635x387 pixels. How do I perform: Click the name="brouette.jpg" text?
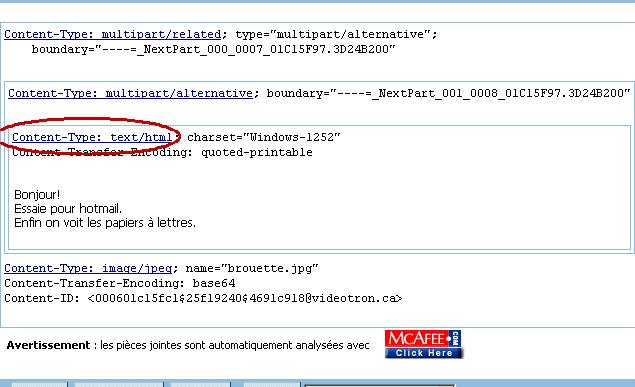click(252, 268)
